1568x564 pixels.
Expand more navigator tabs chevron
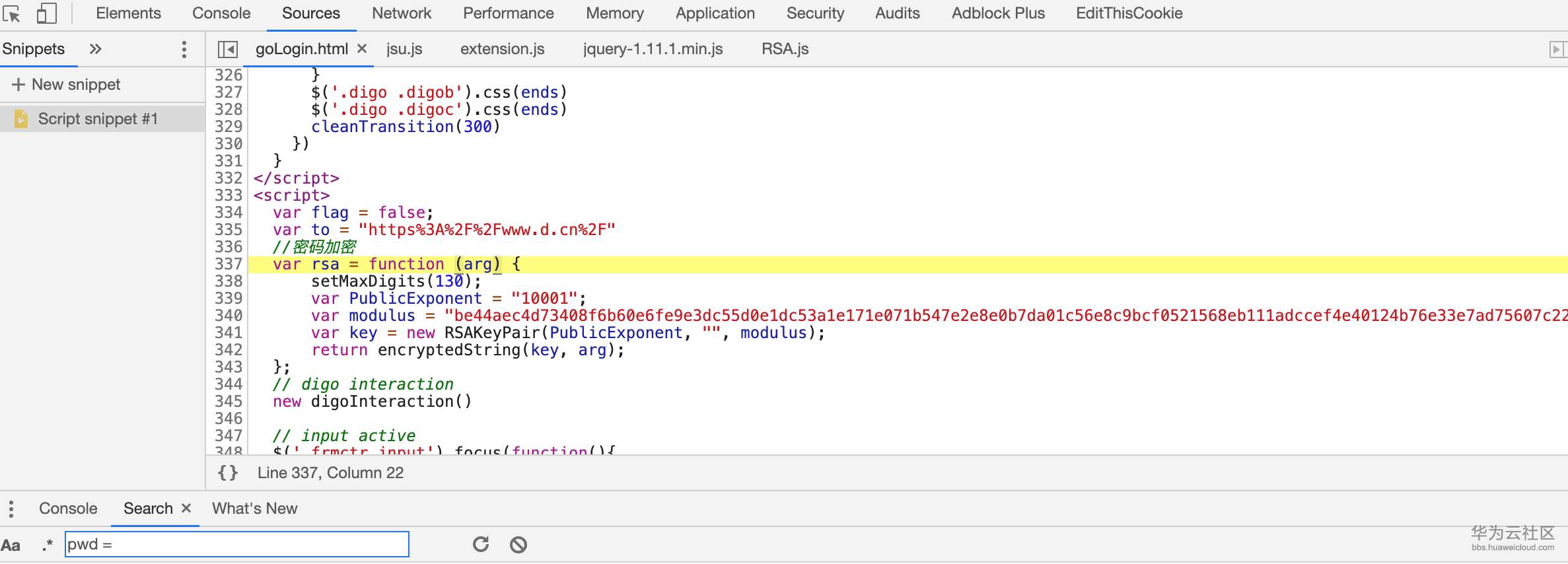coord(96,49)
